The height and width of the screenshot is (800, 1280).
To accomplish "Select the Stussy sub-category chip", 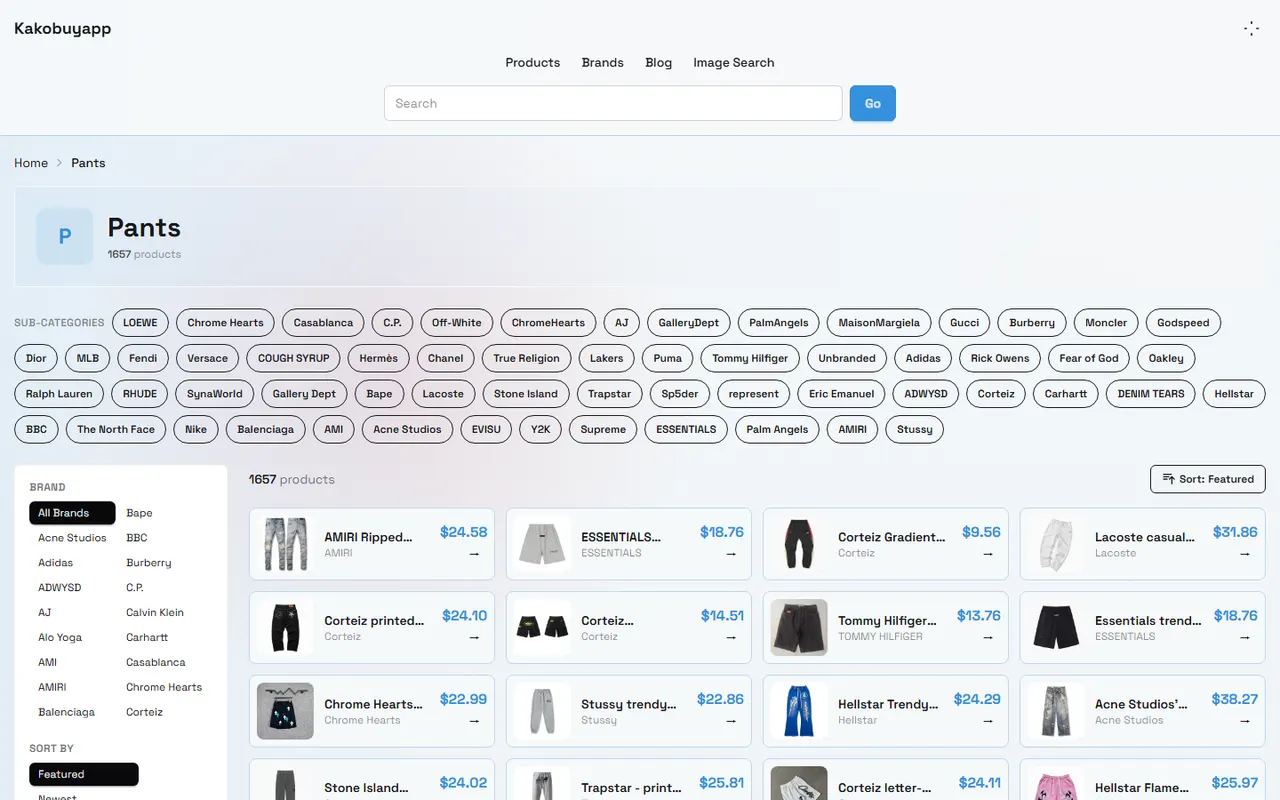I will point(915,429).
